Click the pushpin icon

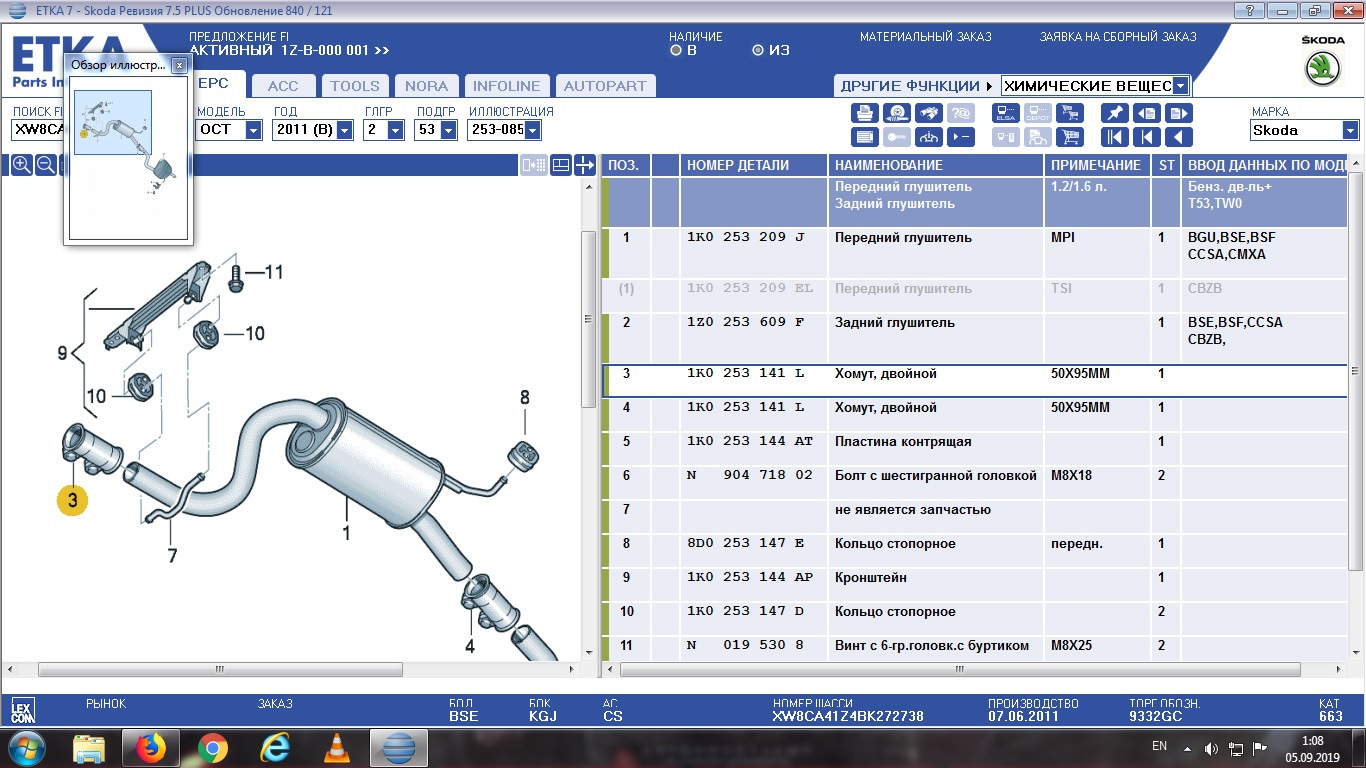click(1115, 113)
